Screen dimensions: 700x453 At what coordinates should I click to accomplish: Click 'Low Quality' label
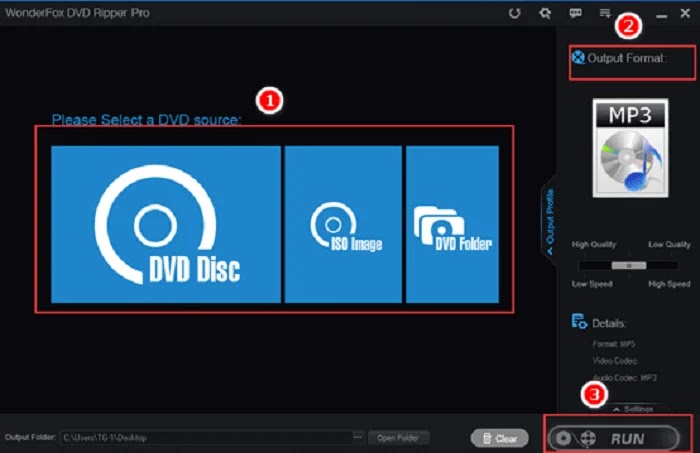click(x=669, y=244)
